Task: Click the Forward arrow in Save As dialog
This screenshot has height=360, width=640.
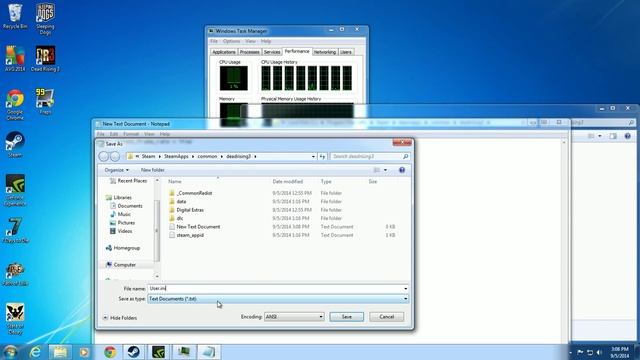Action: click(x=115, y=156)
